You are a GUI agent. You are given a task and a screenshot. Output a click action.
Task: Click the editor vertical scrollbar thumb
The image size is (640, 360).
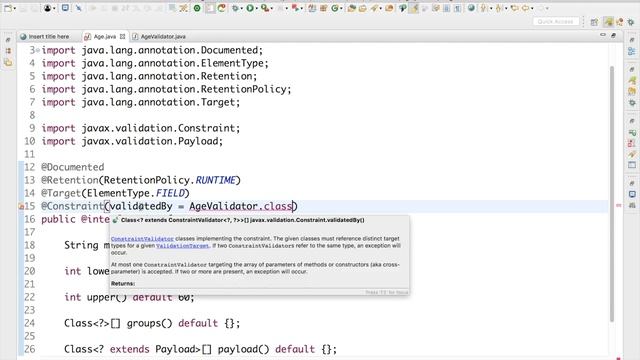612,194
